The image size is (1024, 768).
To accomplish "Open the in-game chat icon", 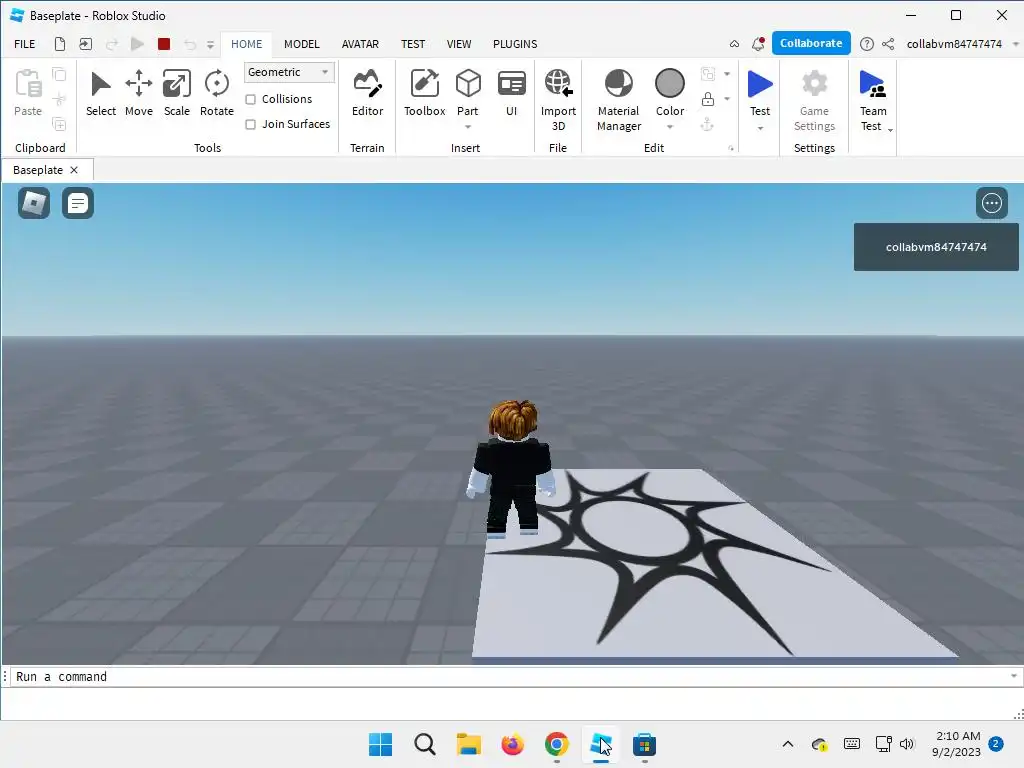I will 78,203.
